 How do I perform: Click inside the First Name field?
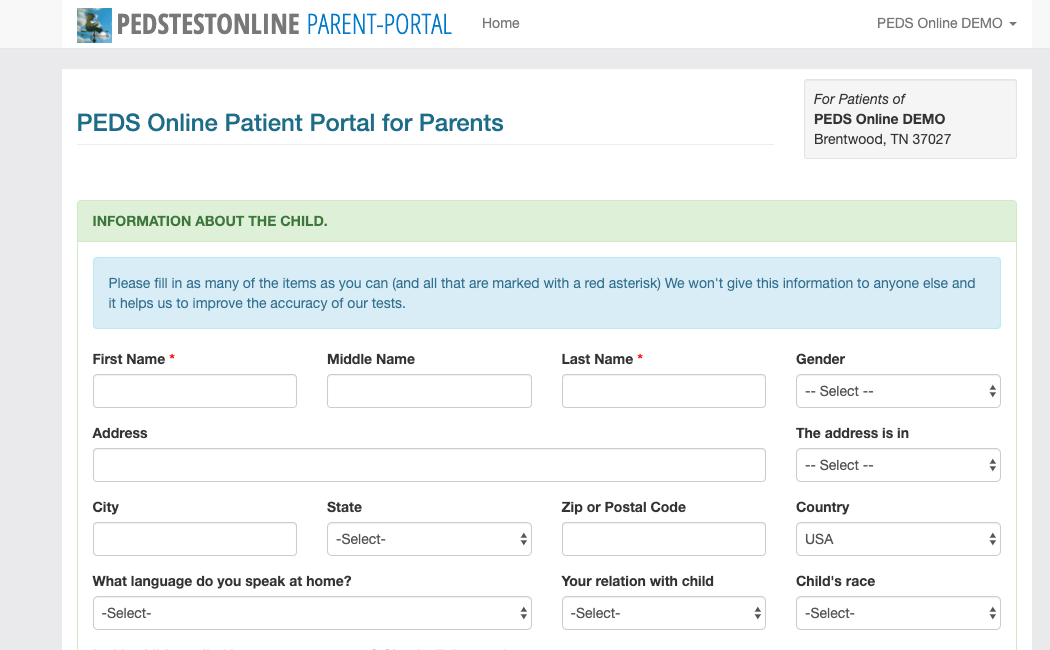click(194, 391)
